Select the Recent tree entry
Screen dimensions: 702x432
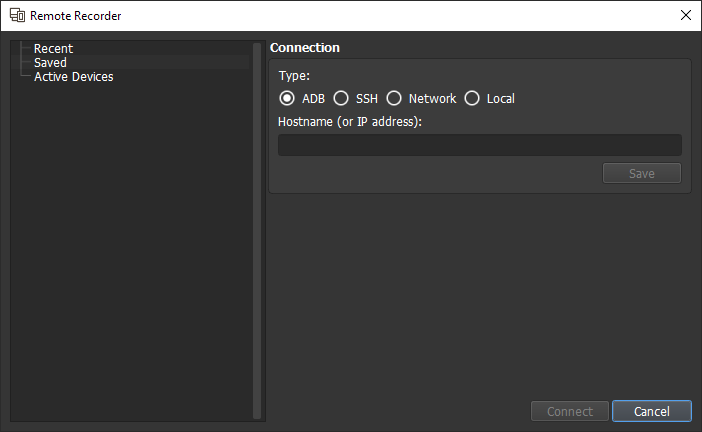point(53,48)
